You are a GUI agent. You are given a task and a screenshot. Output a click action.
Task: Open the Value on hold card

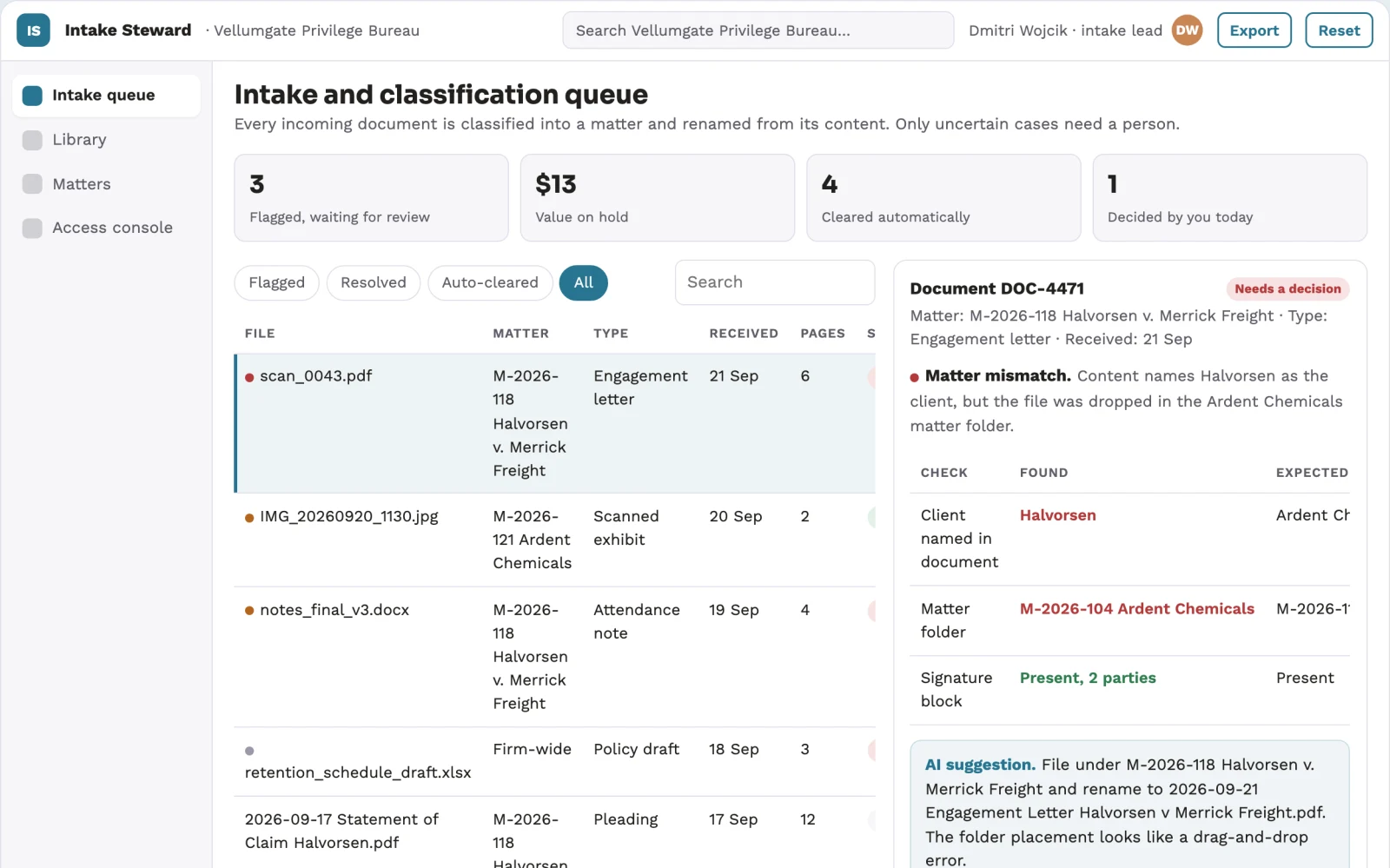pyautogui.click(x=658, y=198)
